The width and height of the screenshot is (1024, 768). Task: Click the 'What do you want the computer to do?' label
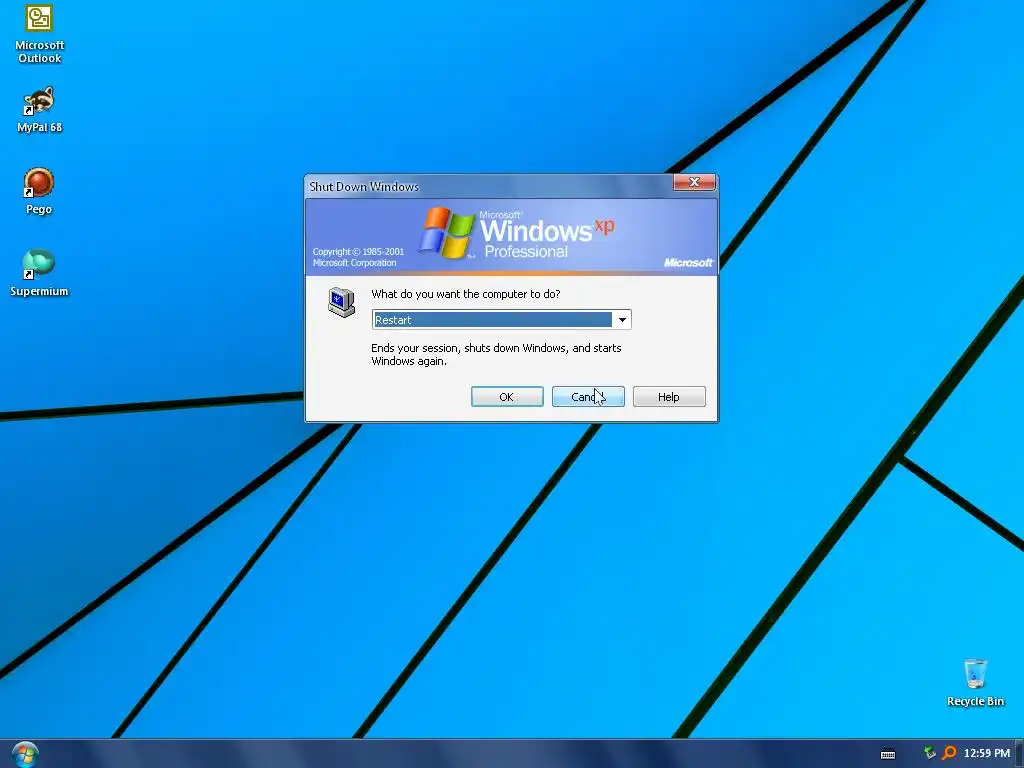(466, 294)
